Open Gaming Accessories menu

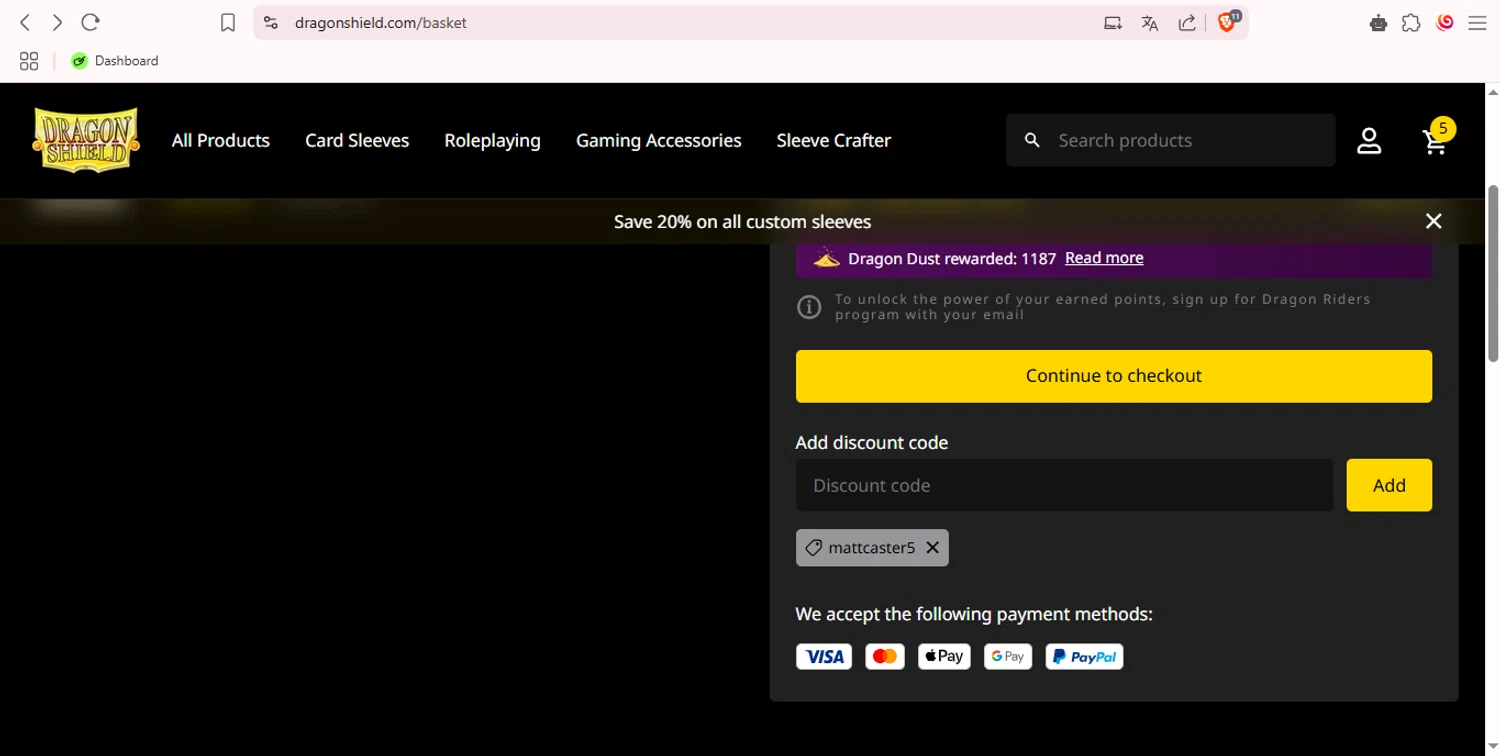[659, 140]
